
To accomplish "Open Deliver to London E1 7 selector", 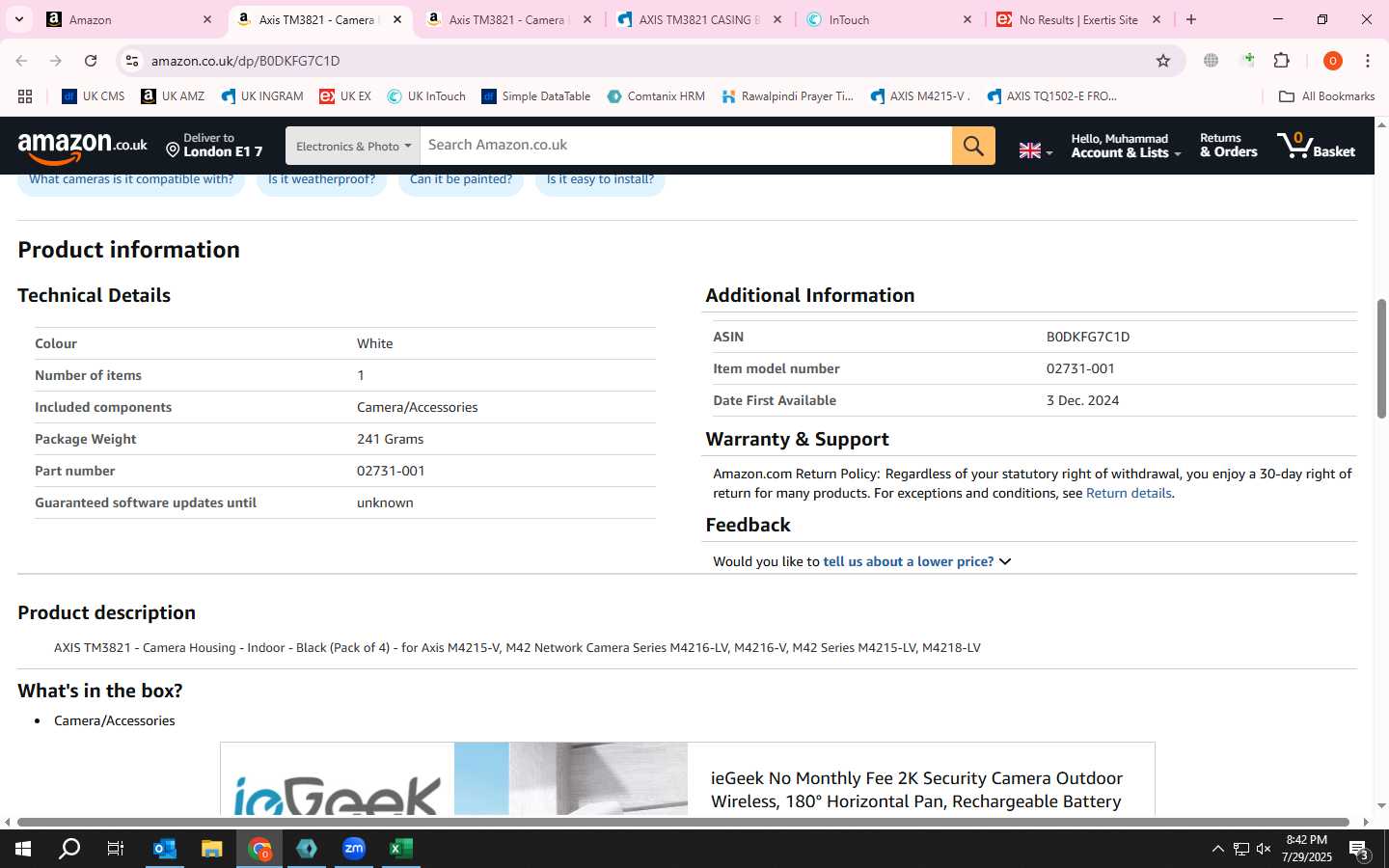I will pos(214,146).
